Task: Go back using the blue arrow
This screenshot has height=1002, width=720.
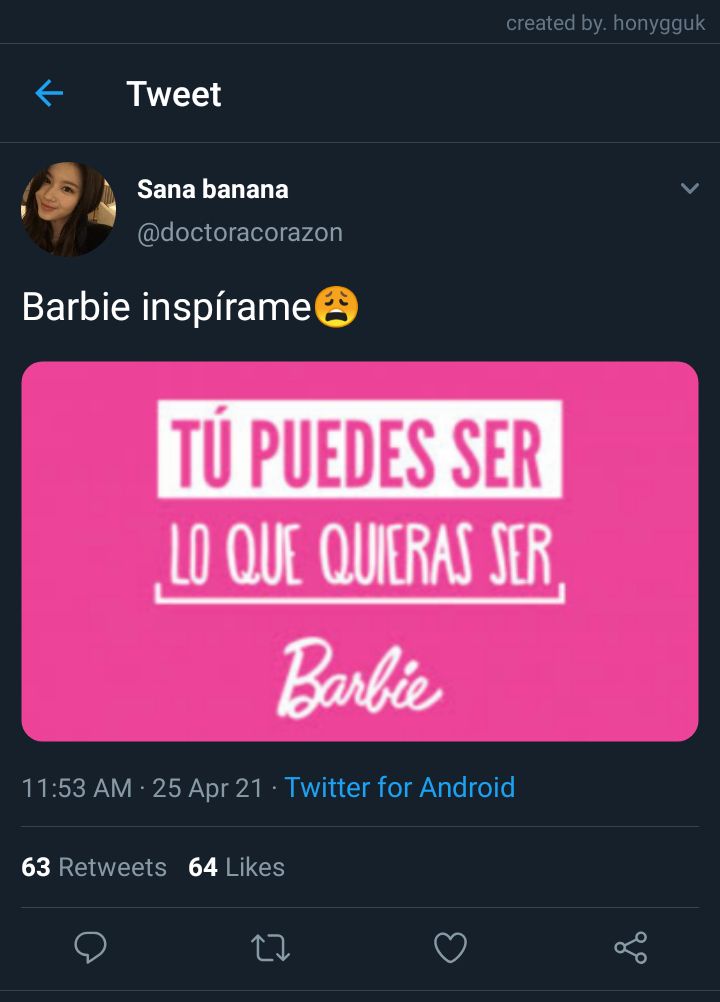Action: coord(49,93)
